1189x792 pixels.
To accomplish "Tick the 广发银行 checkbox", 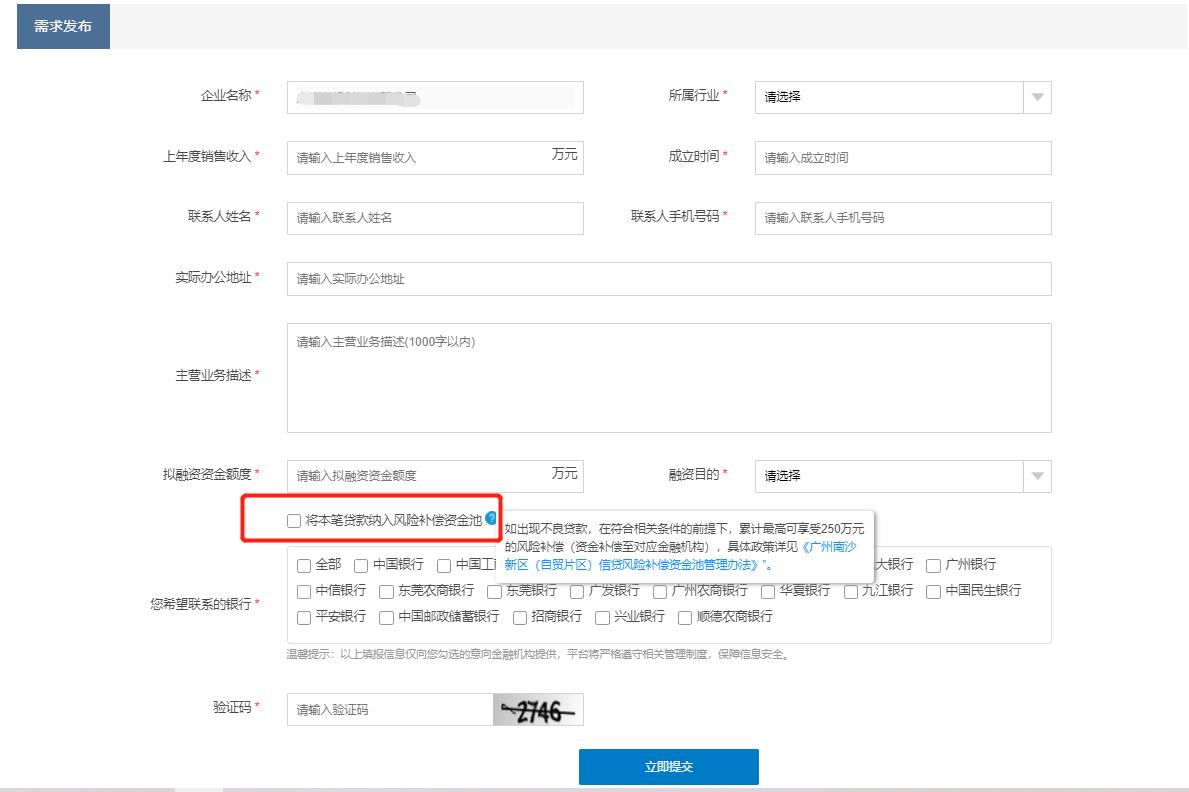I will pos(577,591).
